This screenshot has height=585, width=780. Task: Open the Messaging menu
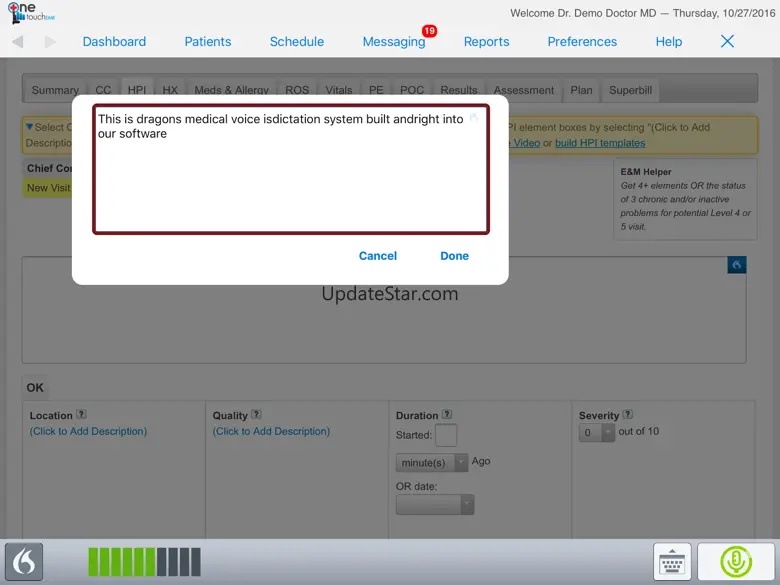[394, 42]
